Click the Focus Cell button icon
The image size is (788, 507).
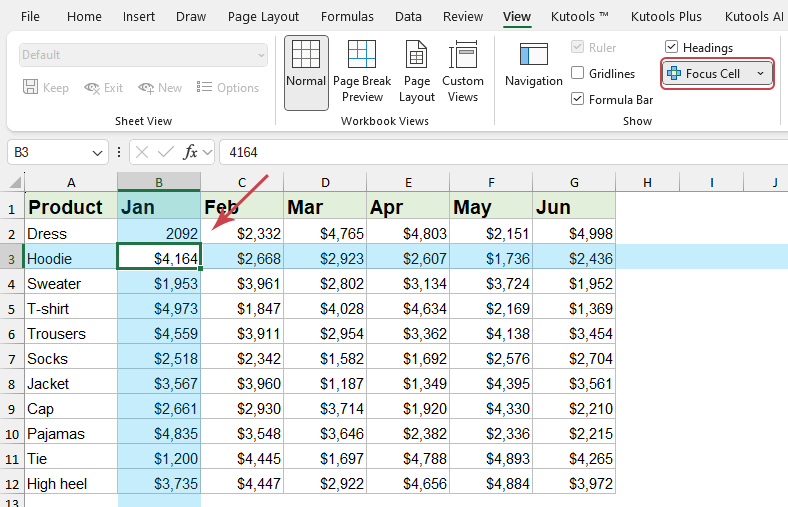click(x=674, y=74)
